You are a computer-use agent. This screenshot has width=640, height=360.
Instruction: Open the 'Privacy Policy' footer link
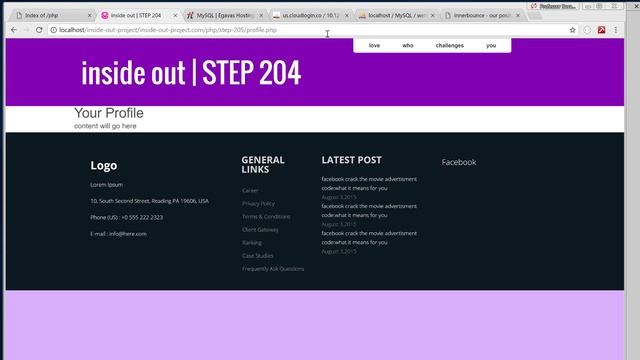pyautogui.click(x=258, y=203)
